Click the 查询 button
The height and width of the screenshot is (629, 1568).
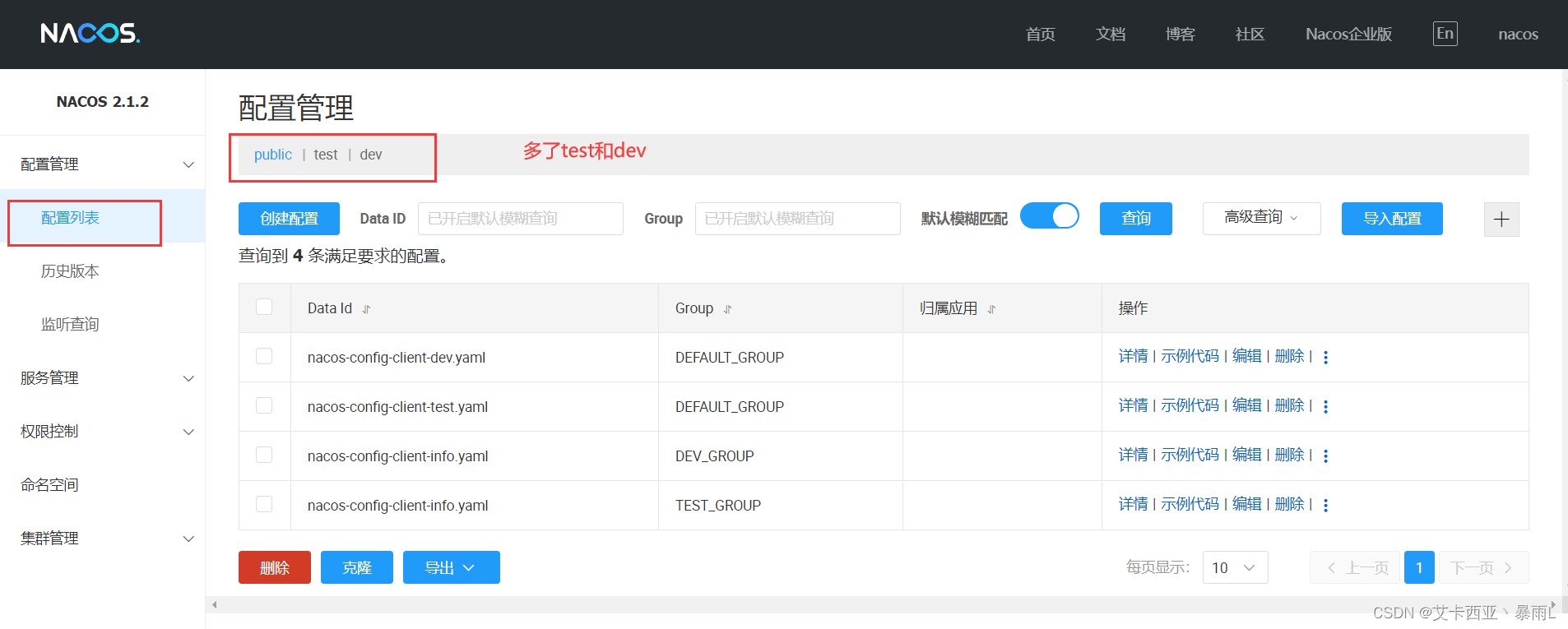1136,219
